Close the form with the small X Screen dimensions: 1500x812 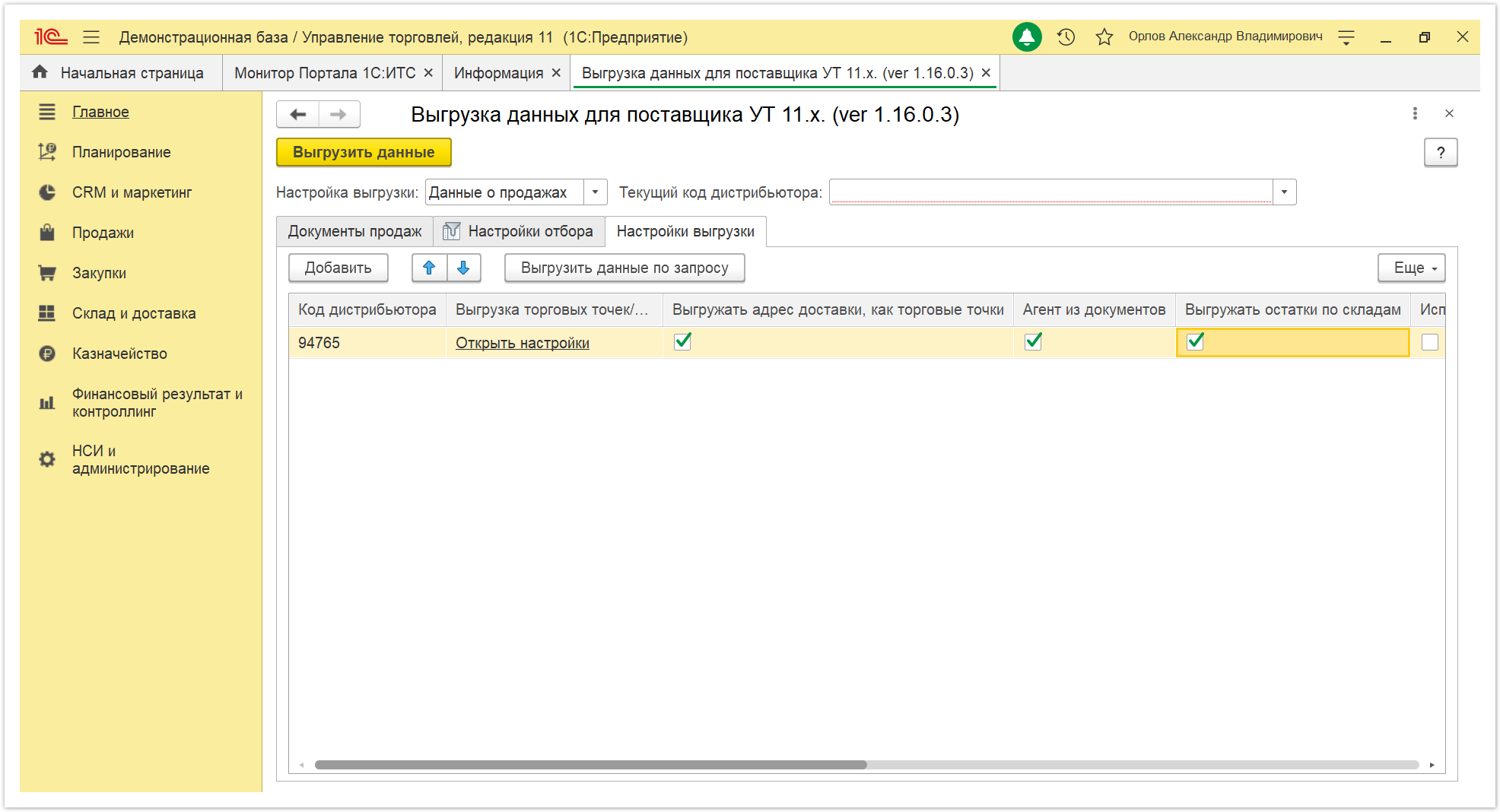coord(1449,113)
